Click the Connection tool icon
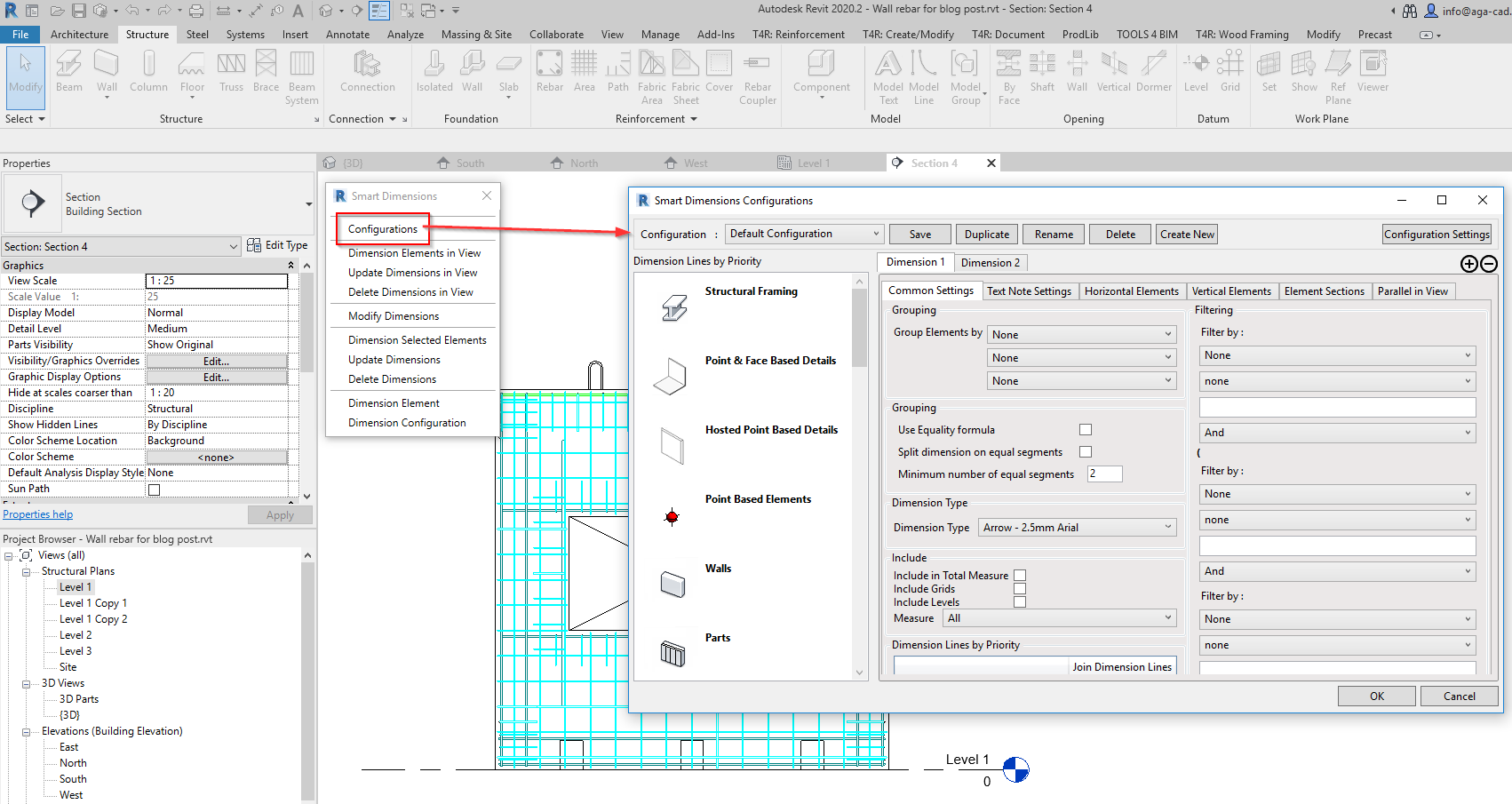Viewport: 1512px width, 804px height. point(367,71)
